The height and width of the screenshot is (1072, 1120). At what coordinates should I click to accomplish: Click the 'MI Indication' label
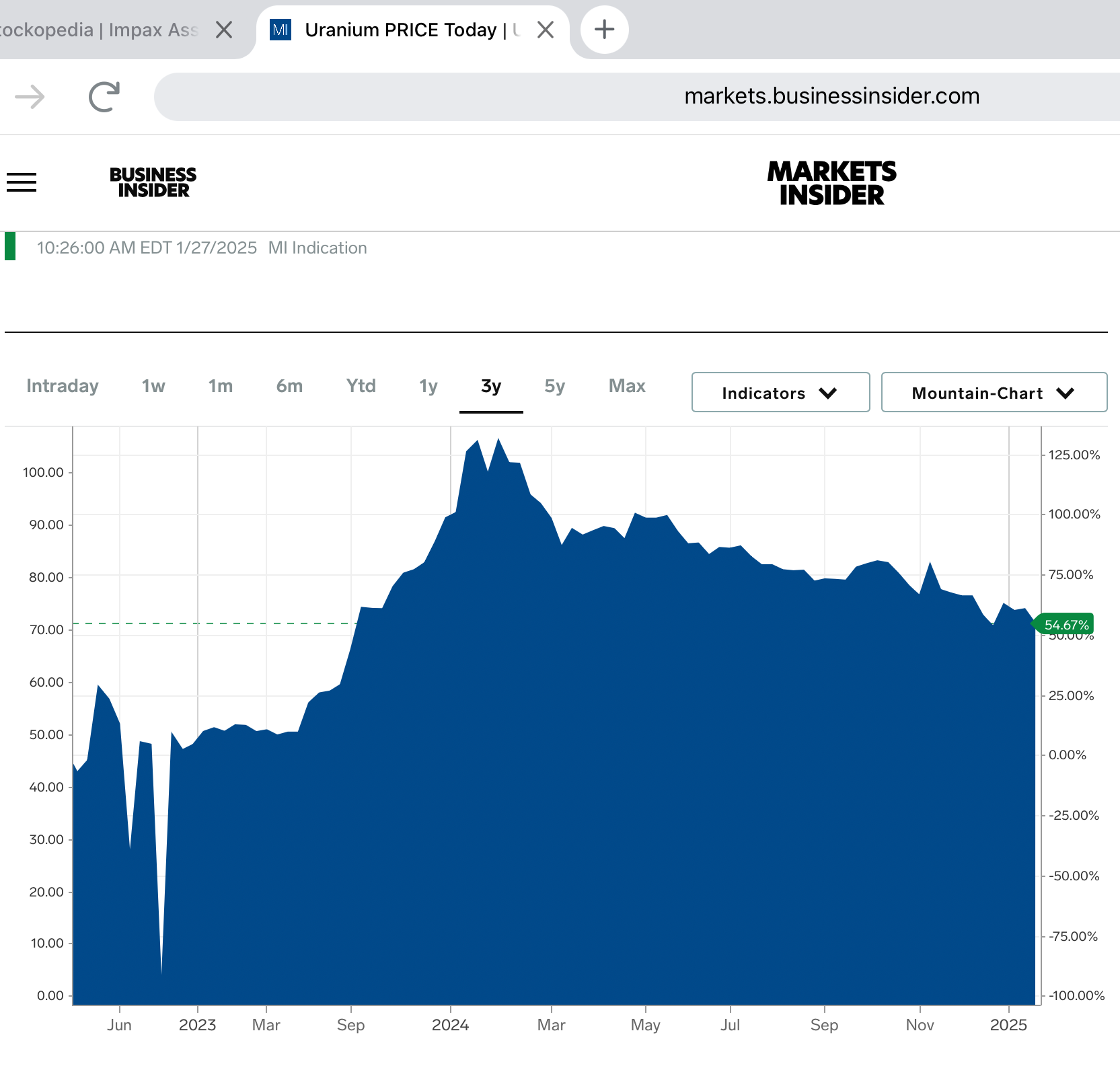pos(318,248)
